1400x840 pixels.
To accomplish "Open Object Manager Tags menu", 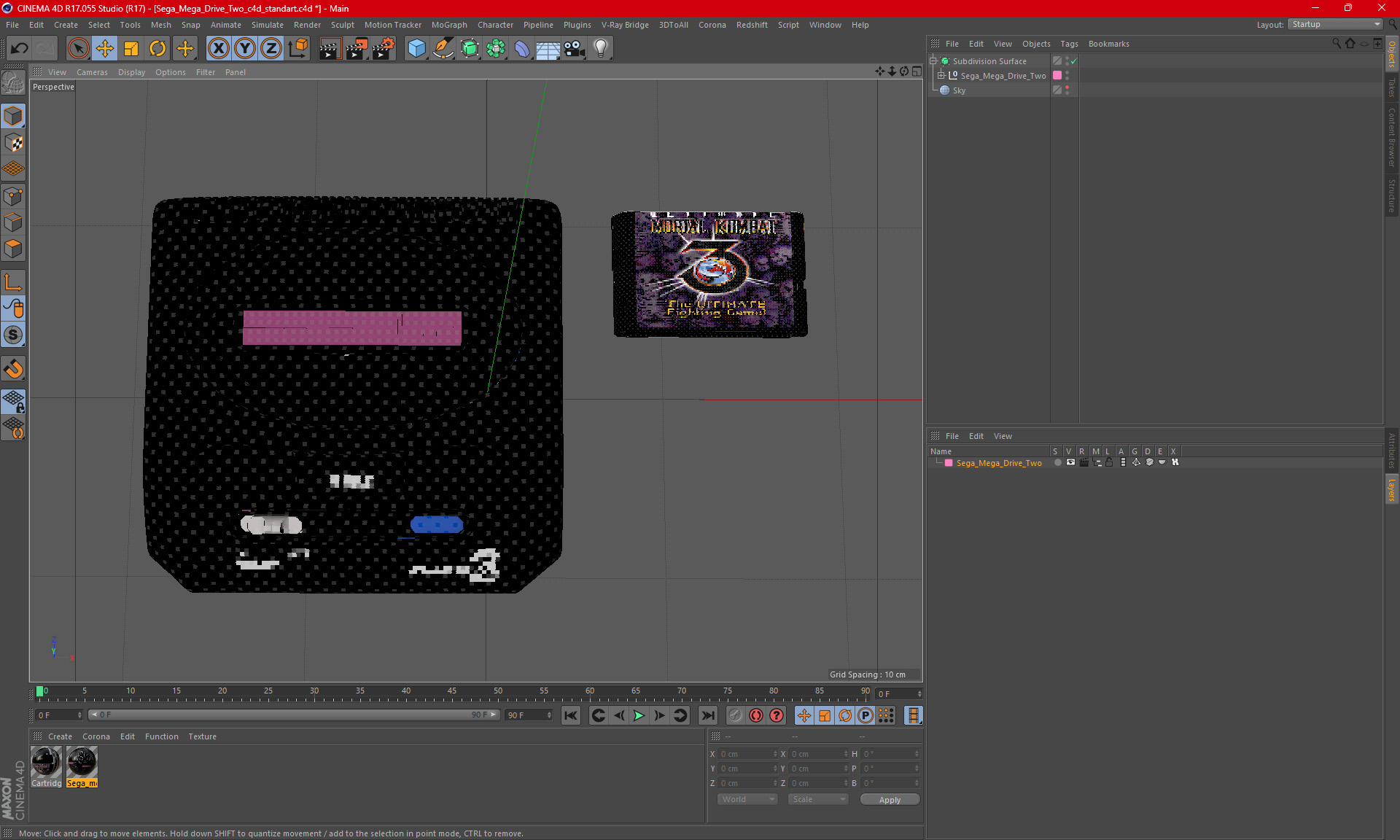I will (1069, 44).
